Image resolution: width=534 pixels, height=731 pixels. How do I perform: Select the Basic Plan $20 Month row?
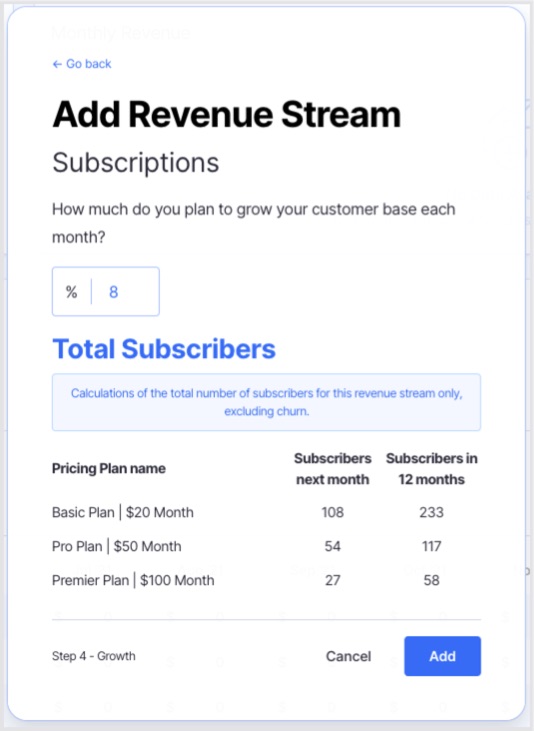266,512
